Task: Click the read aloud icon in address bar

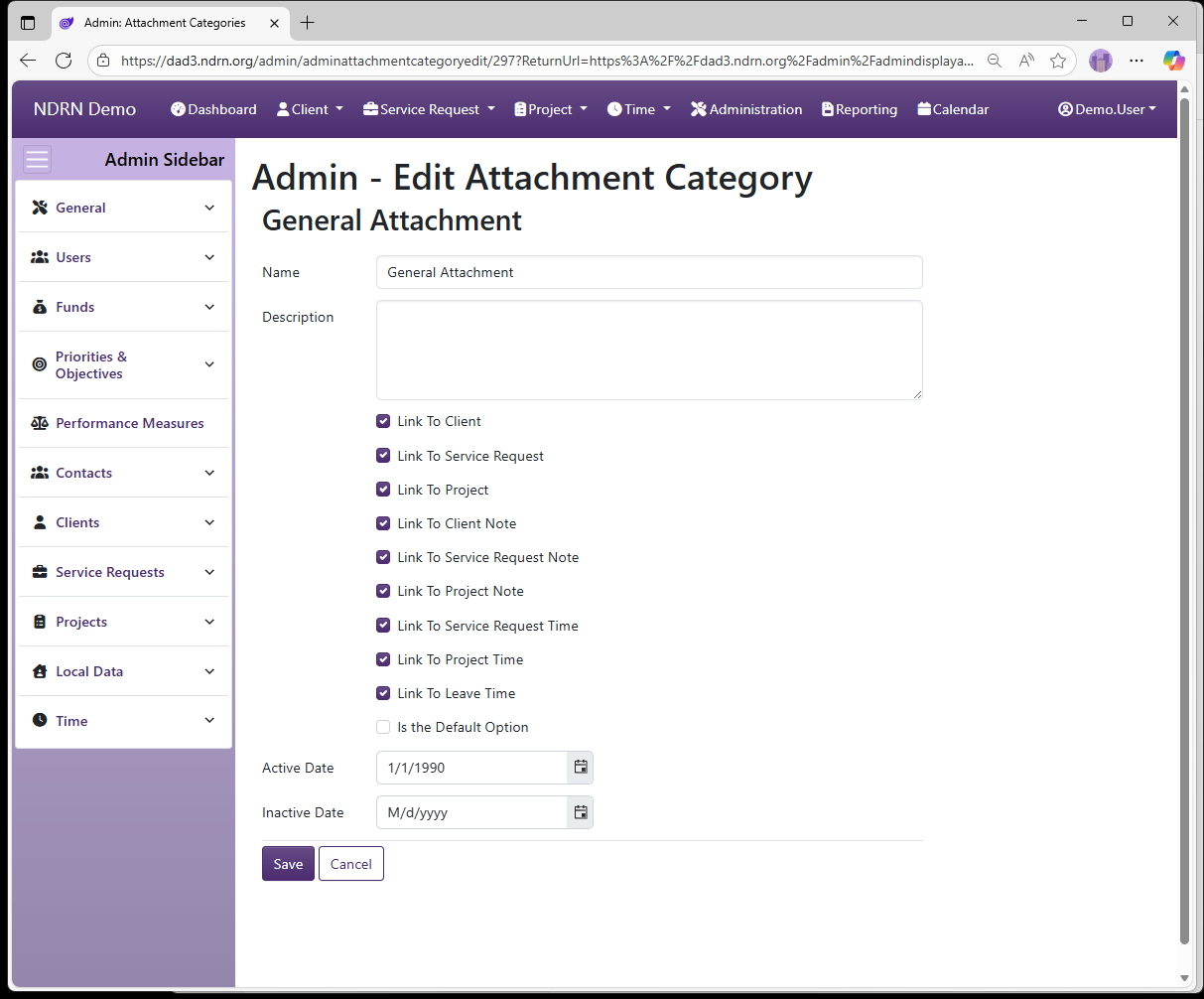Action: pos(1026,61)
